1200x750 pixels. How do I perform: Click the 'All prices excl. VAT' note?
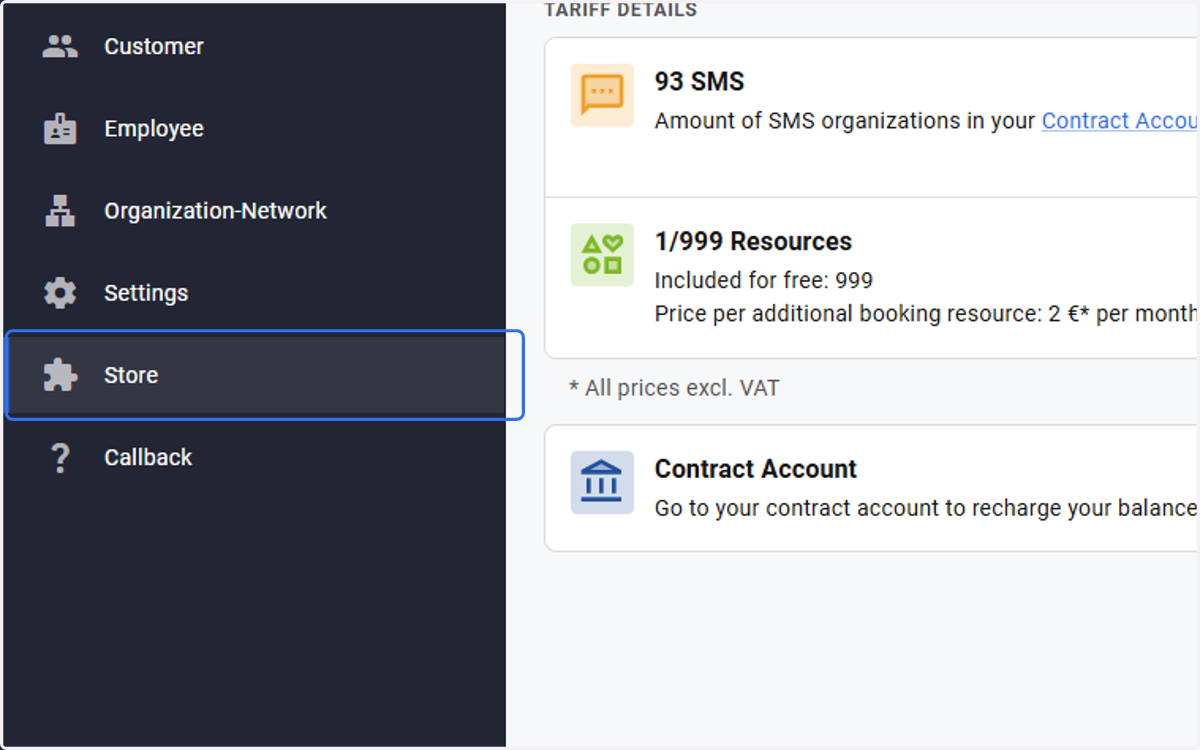point(674,388)
